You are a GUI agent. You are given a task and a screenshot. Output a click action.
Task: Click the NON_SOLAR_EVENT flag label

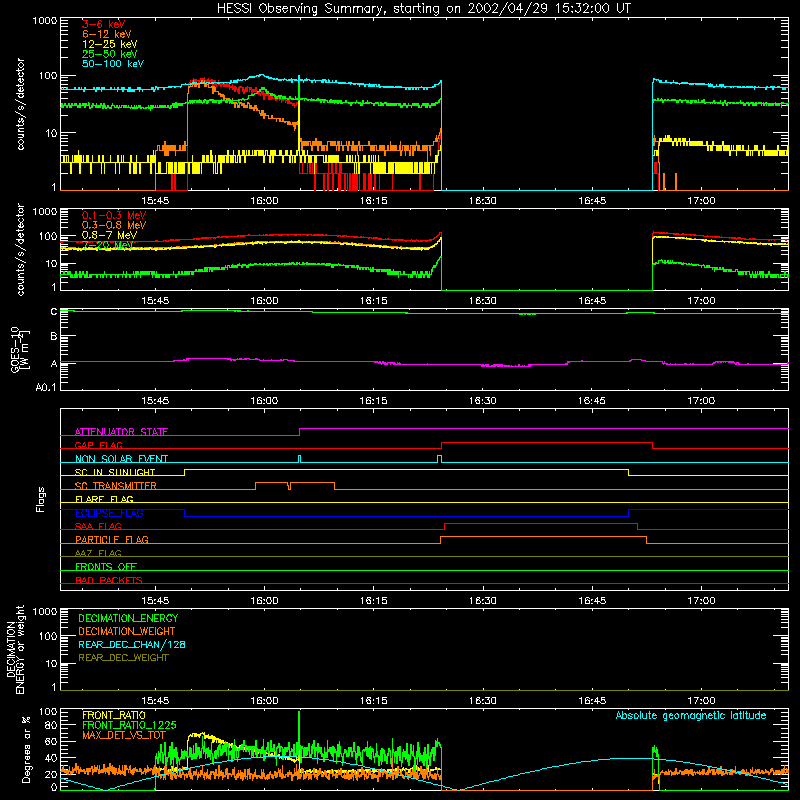tap(121, 459)
